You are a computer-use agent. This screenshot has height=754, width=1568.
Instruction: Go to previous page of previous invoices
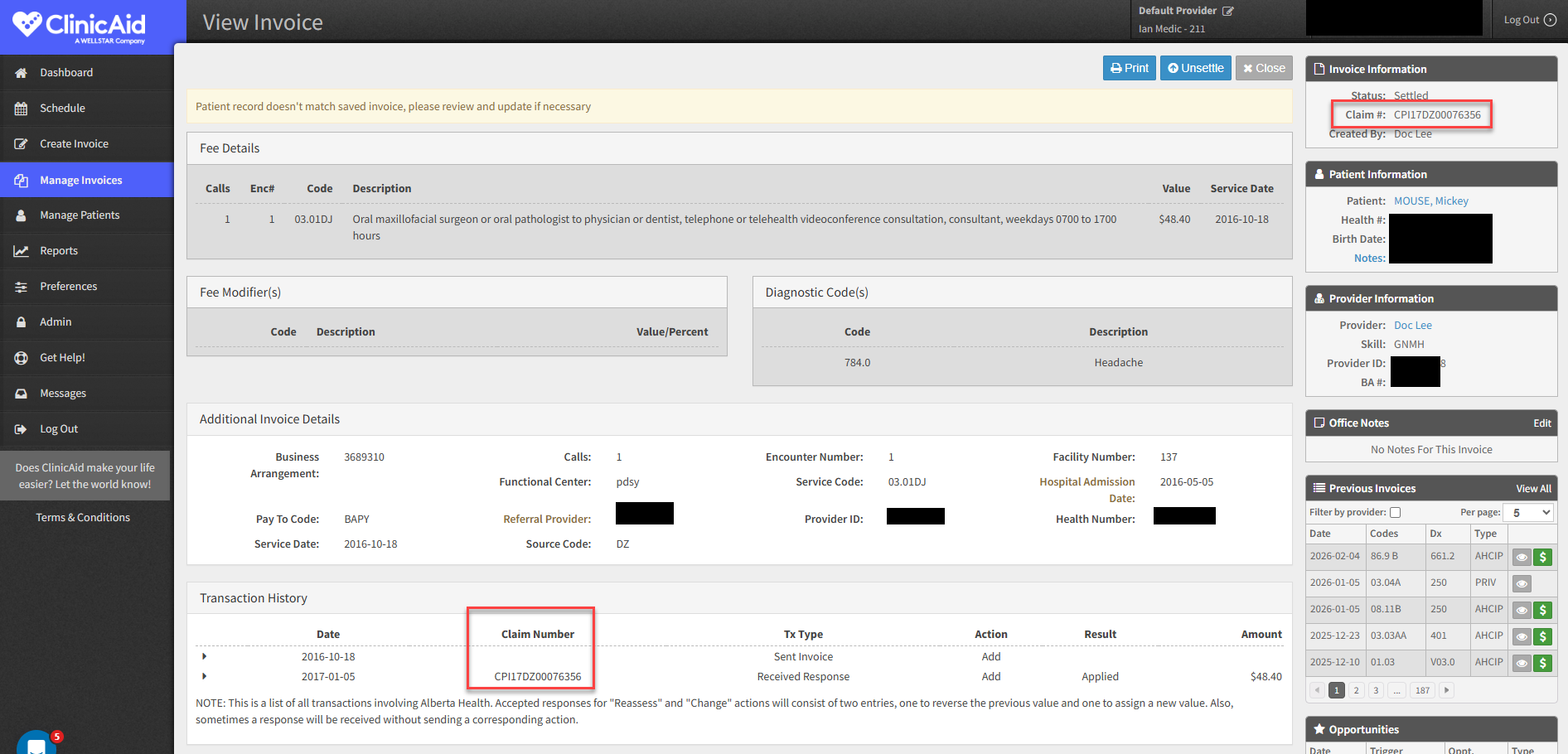[x=1317, y=690]
